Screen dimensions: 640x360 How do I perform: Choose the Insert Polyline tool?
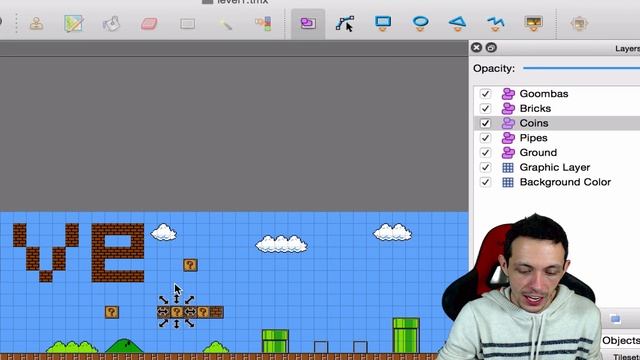pos(496,24)
